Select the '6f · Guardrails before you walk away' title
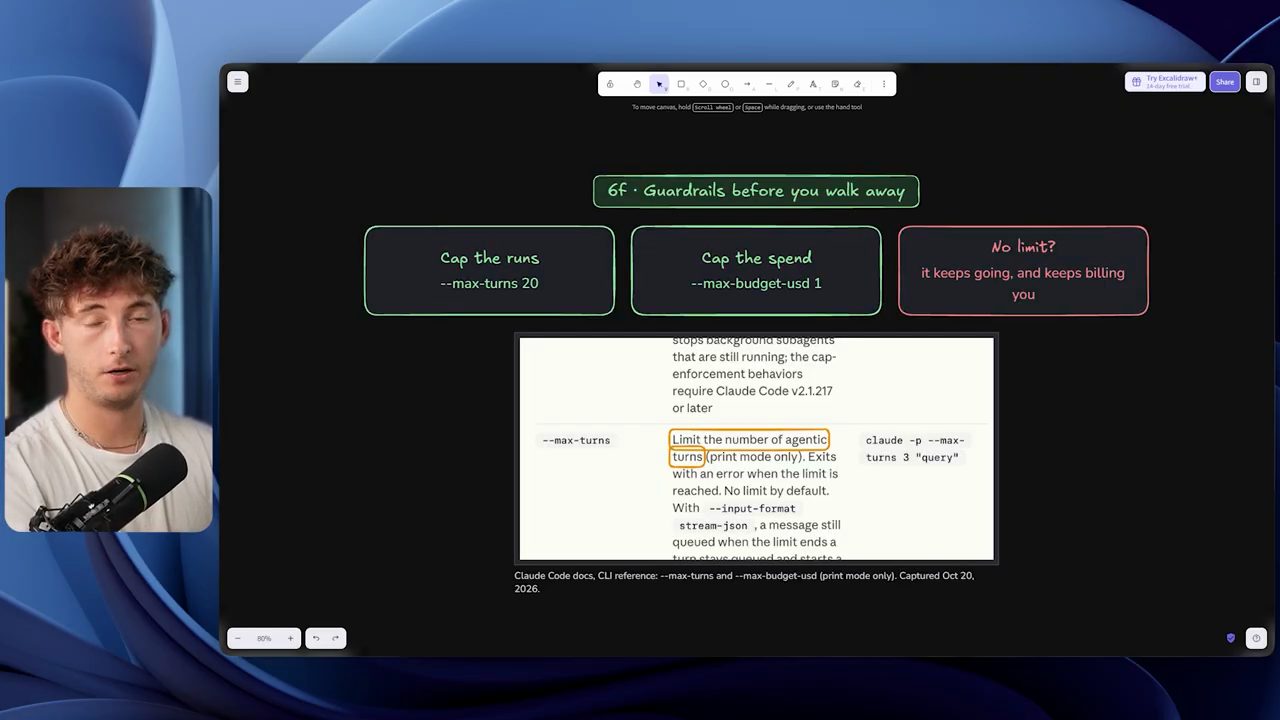 [756, 191]
